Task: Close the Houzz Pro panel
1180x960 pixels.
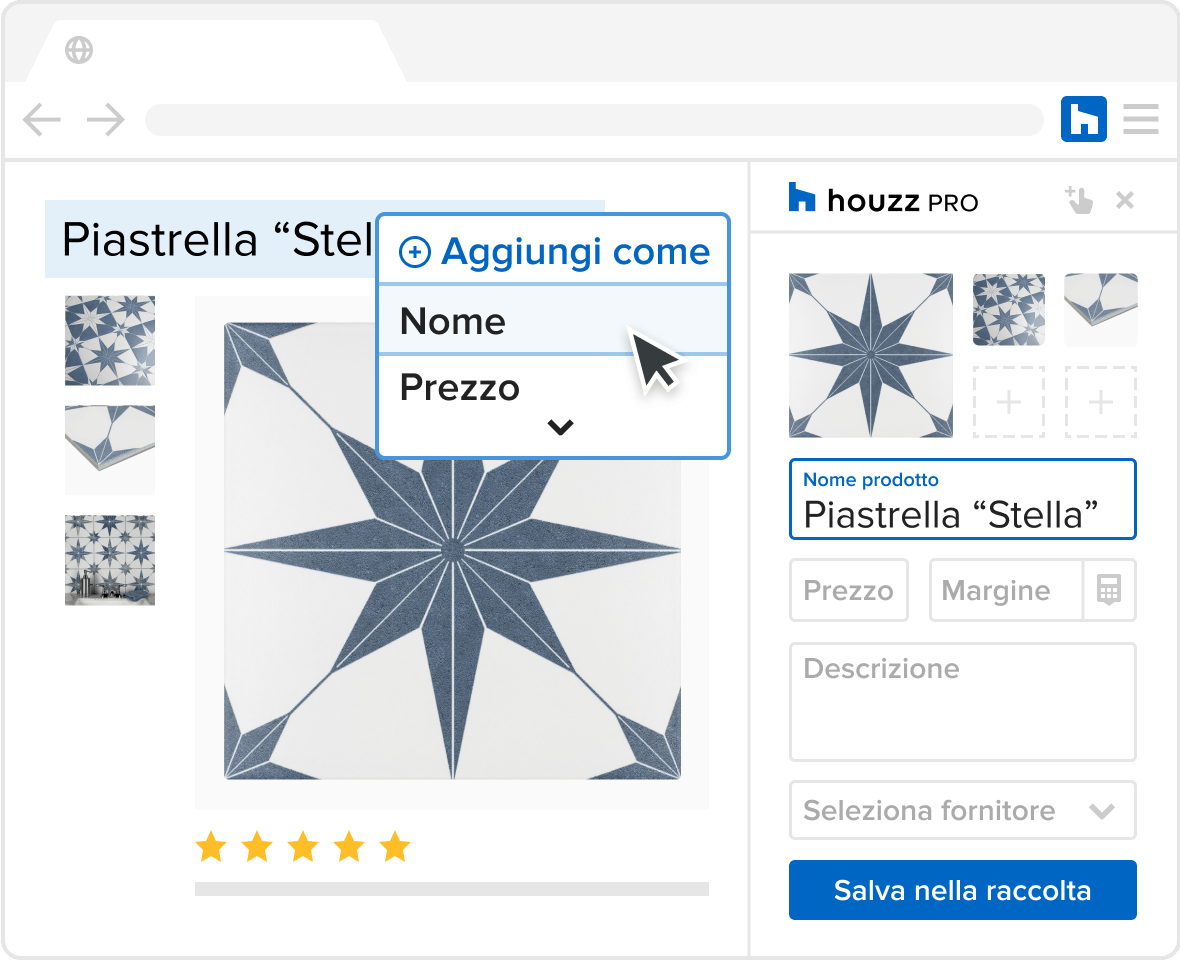Action: 1124,200
